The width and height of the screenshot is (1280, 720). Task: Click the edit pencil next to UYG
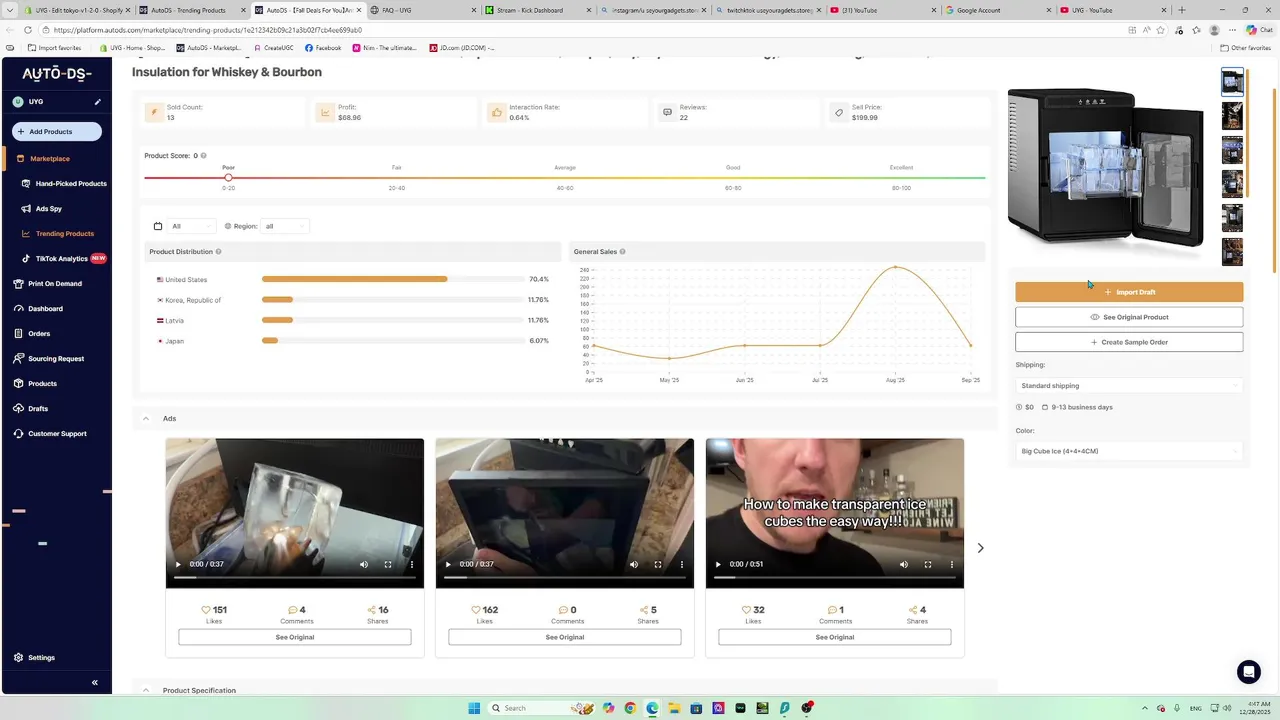[x=97, y=102]
